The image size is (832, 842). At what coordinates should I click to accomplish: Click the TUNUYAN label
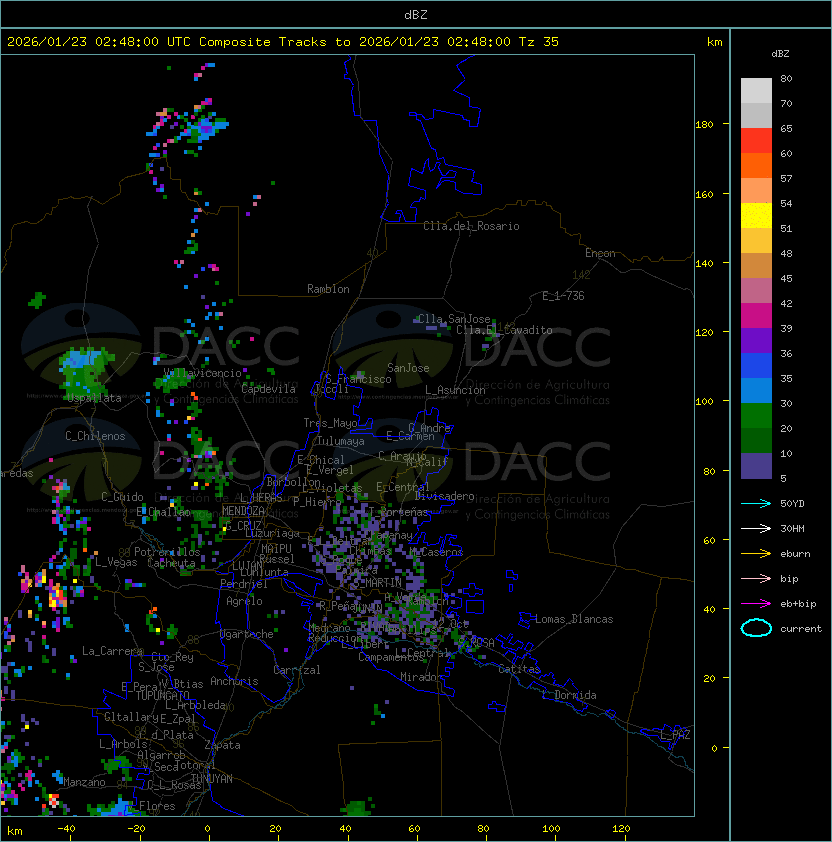click(212, 779)
